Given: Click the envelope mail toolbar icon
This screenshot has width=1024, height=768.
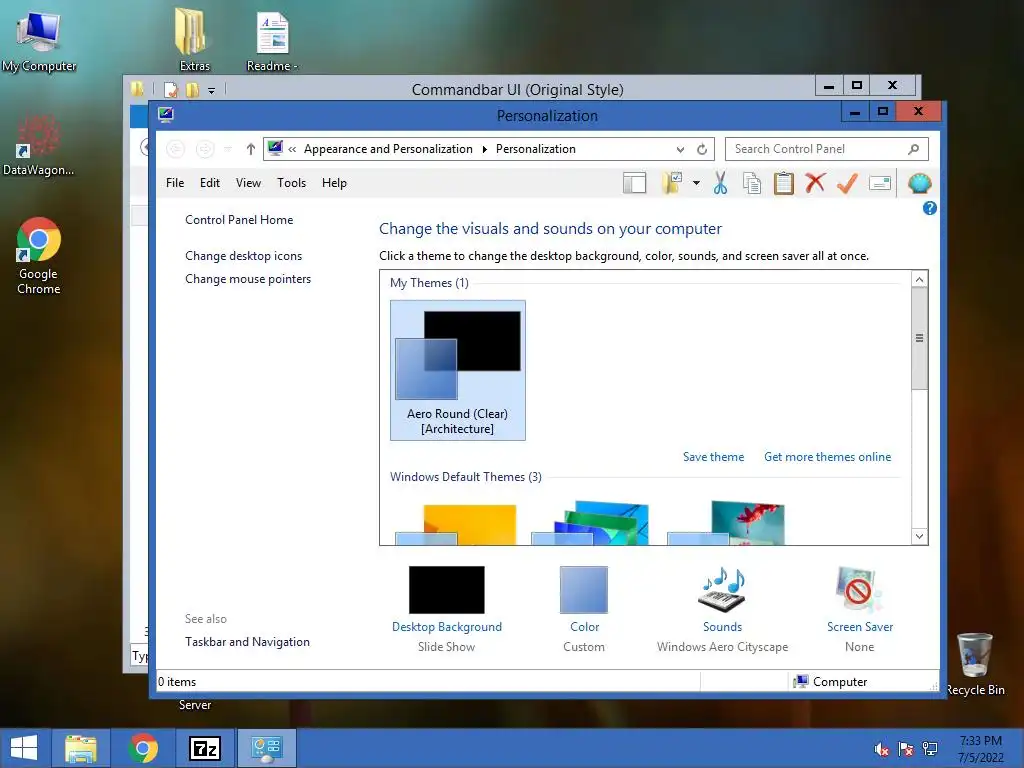Looking at the screenshot, I should click(x=880, y=184).
